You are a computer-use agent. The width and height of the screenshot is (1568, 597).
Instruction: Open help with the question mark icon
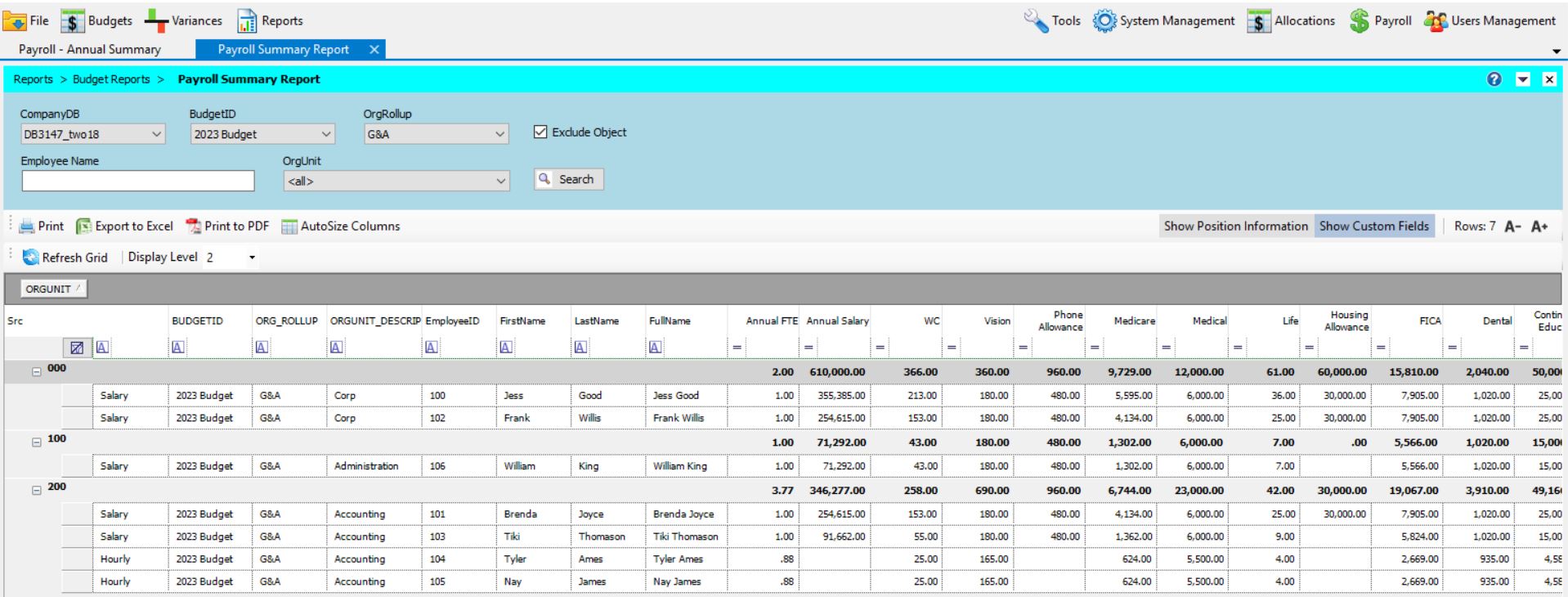coord(1494,79)
